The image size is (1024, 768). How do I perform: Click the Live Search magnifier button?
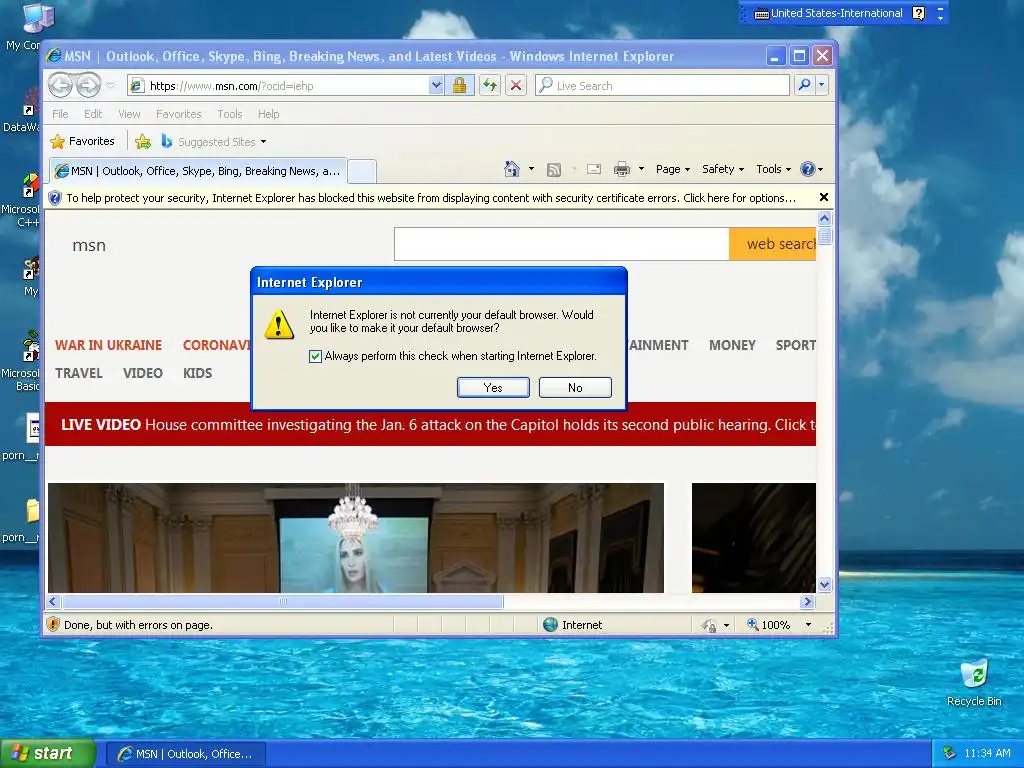805,85
